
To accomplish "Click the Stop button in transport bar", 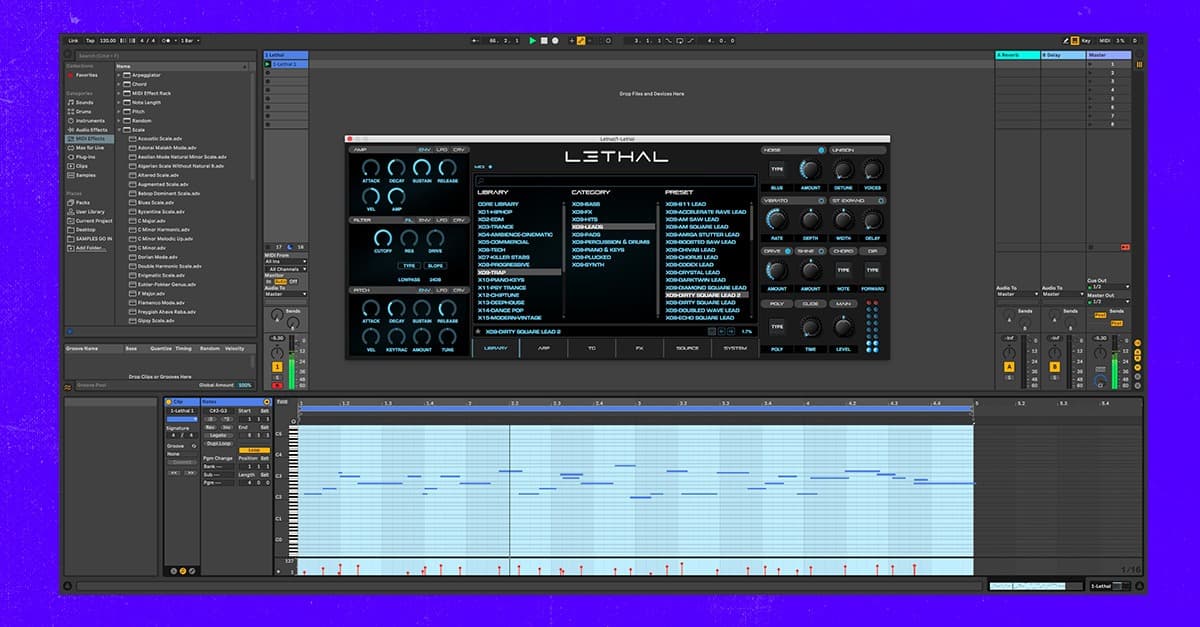I will tap(544, 41).
